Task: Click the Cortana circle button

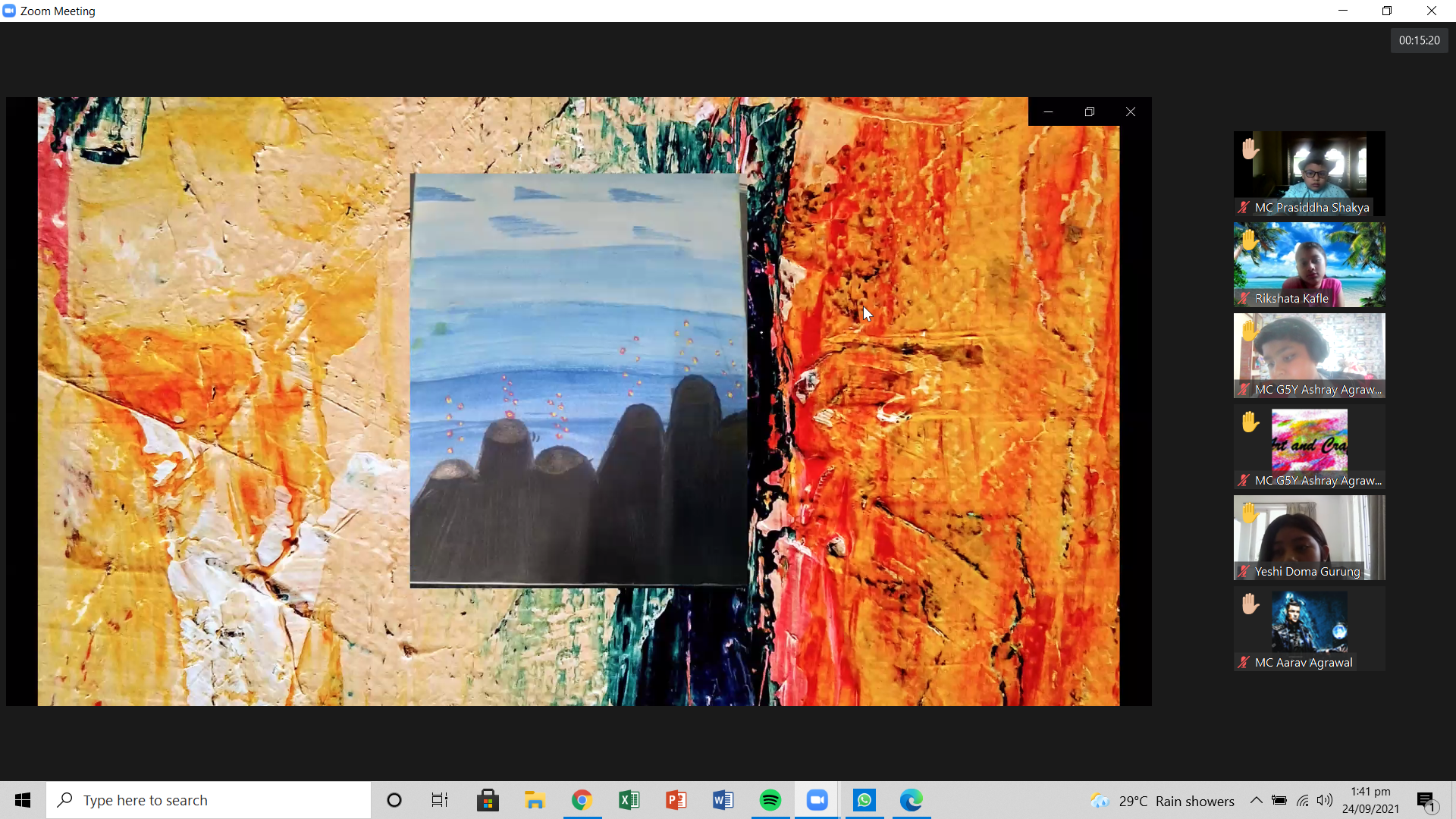Action: pos(394,800)
